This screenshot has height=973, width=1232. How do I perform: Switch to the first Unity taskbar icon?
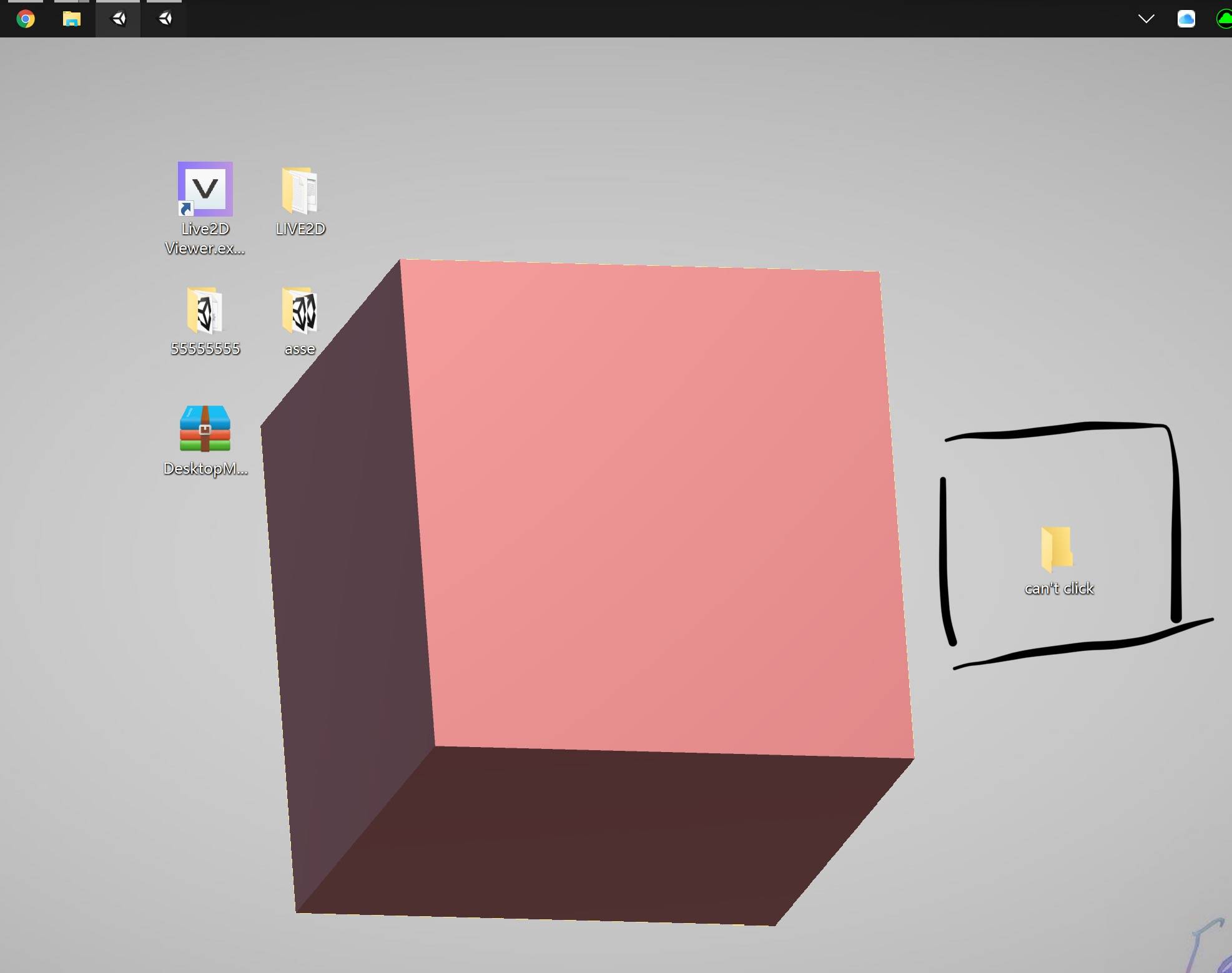[118, 19]
